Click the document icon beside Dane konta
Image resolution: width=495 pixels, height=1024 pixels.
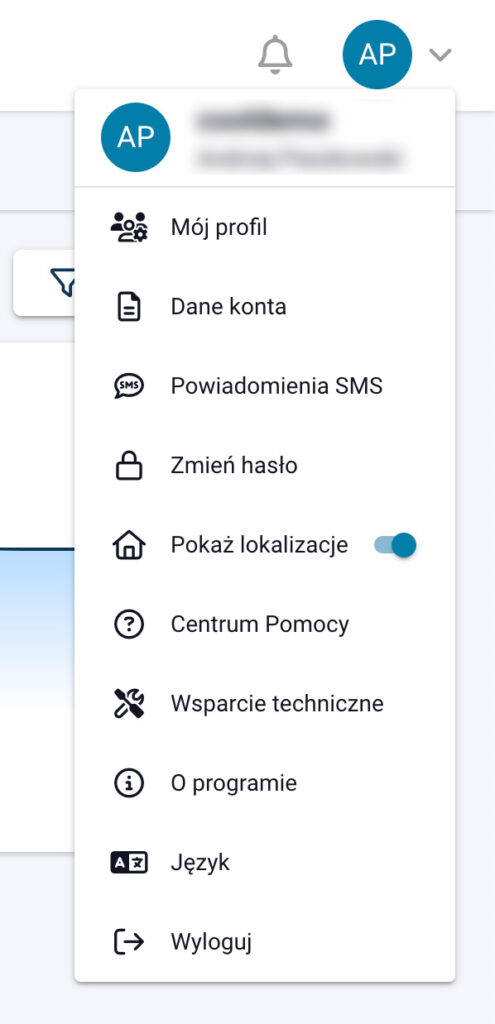129,307
